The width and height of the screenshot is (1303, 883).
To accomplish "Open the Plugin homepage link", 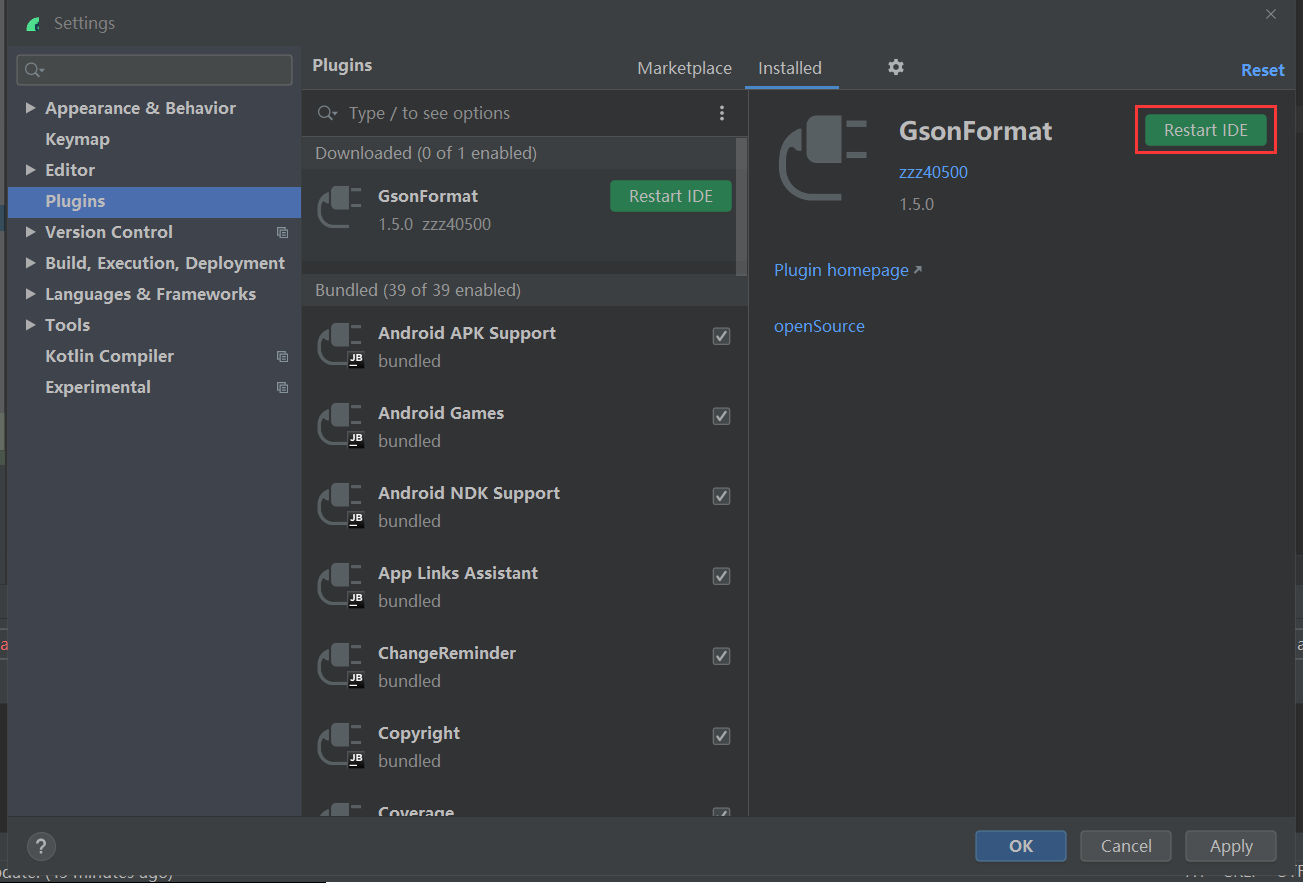I will point(841,269).
